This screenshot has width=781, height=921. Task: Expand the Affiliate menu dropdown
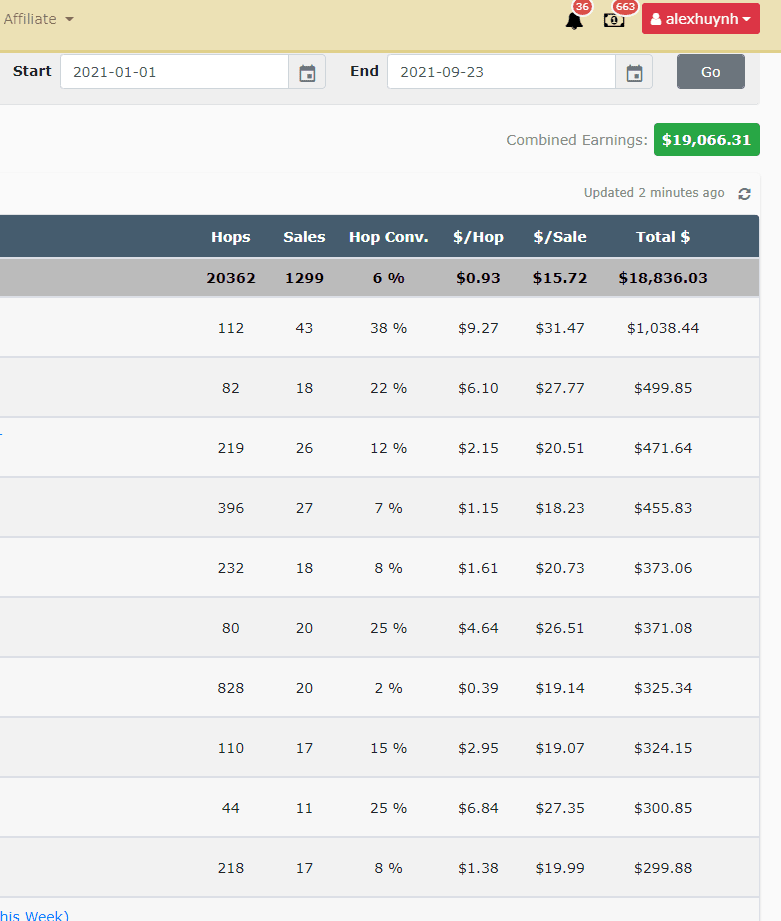[x=39, y=19]
